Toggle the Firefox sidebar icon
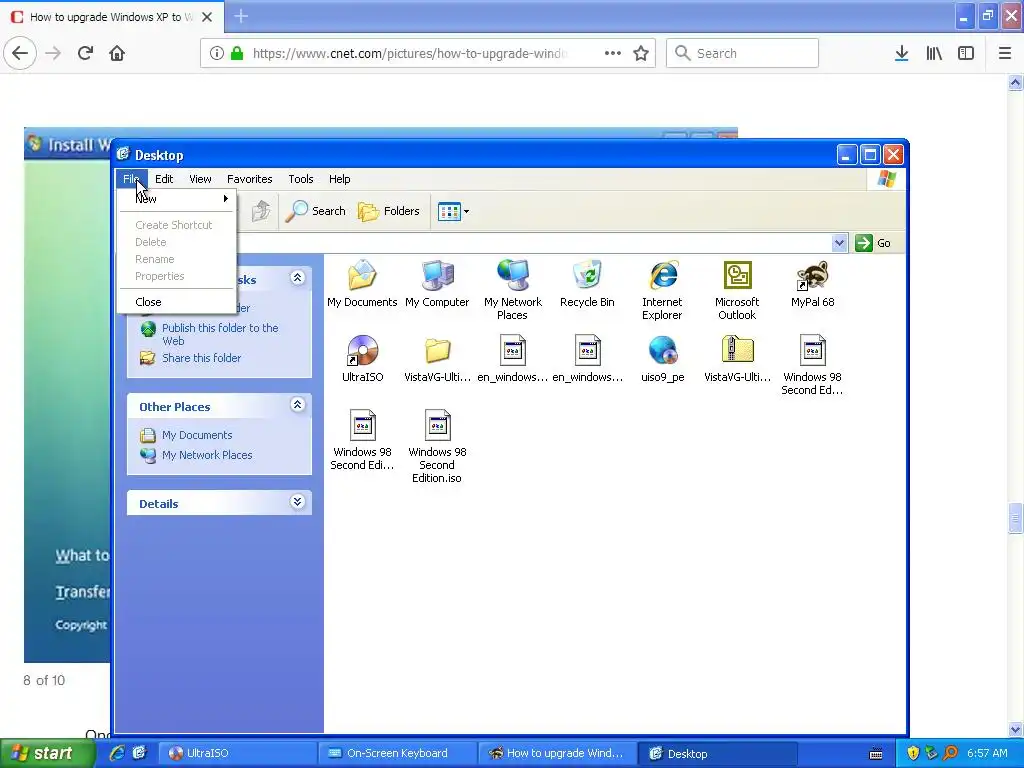The height and width of the screenshot is (768, 1024). click(966, 53)
